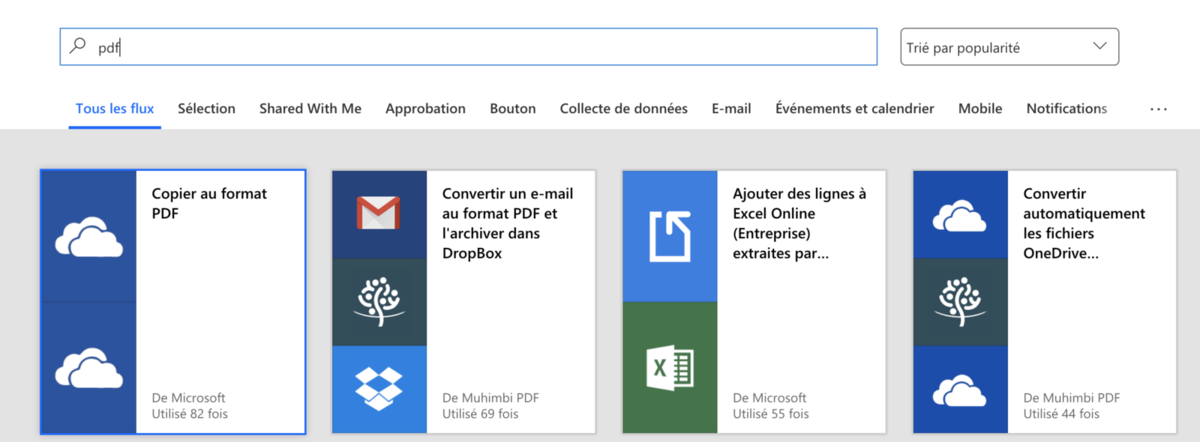Open "Convertir un e-mail au format PDF" template

[x=500, y=223]
